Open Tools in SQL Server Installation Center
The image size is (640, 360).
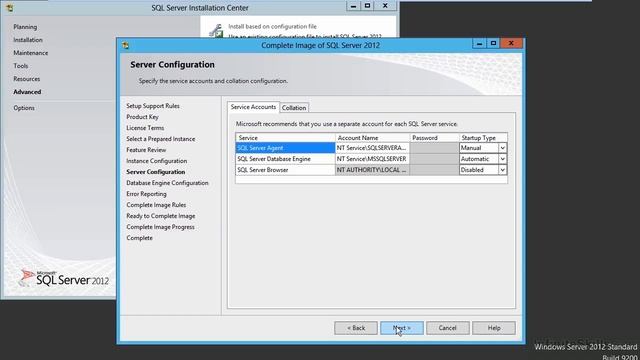tap(20, 66)
